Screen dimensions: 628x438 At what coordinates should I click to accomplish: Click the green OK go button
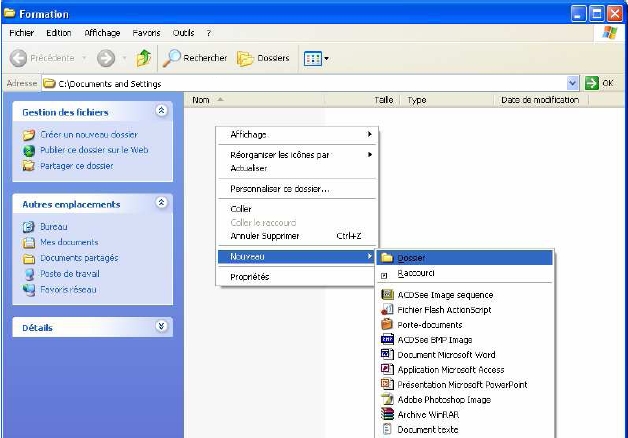pos(592,83)
